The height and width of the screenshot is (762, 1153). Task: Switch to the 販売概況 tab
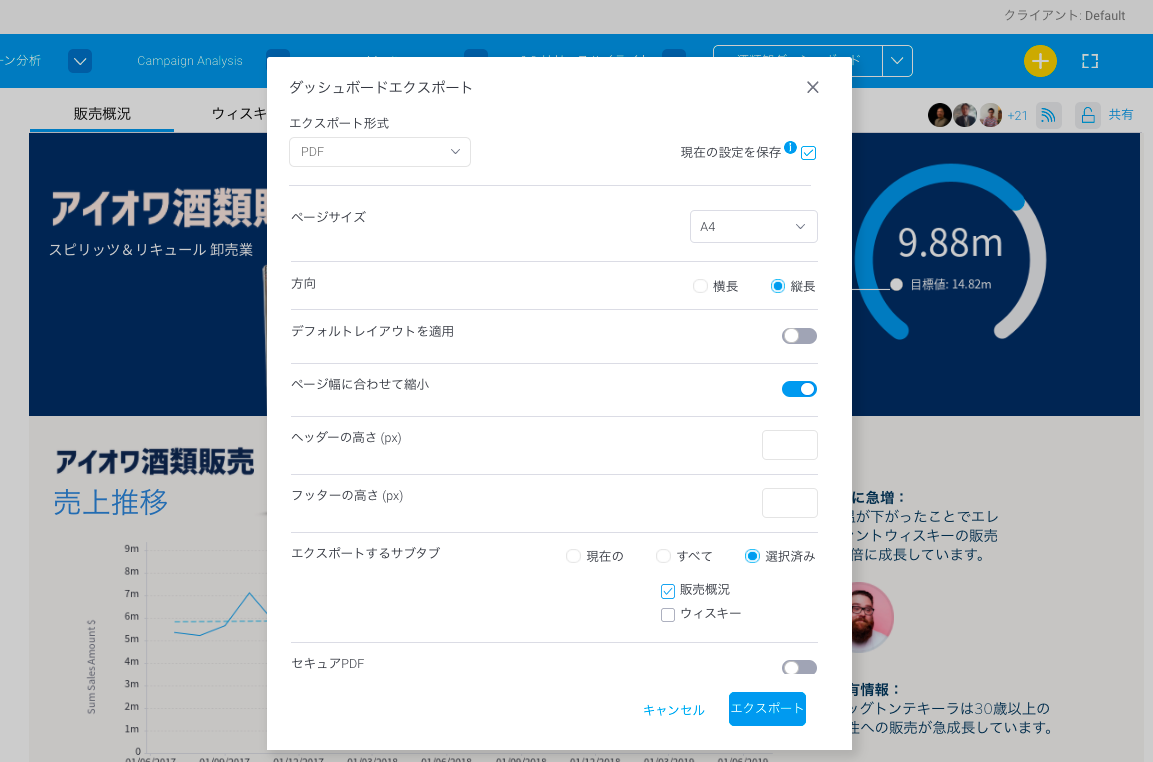[x=102, y=114]
